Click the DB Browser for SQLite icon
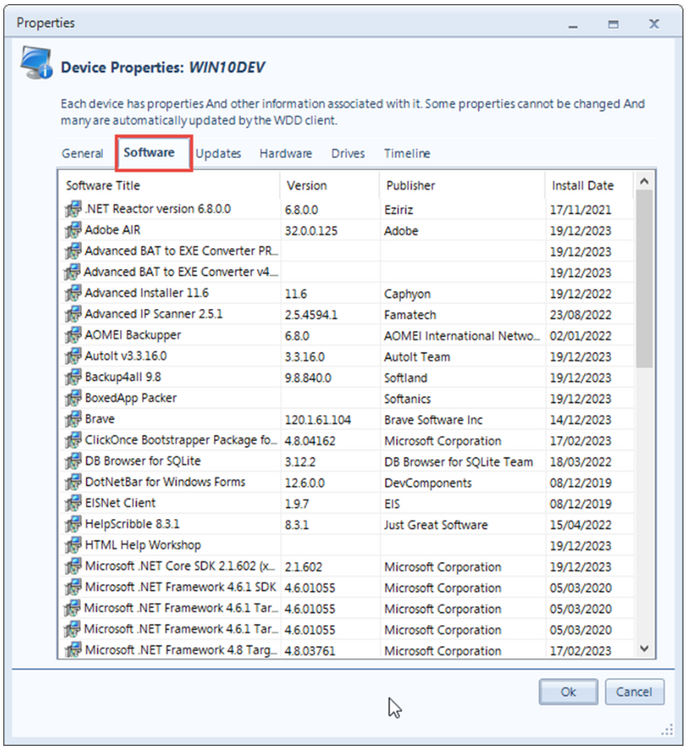Image resolution: width=690 pixels, height=750 pixels. 73,461
